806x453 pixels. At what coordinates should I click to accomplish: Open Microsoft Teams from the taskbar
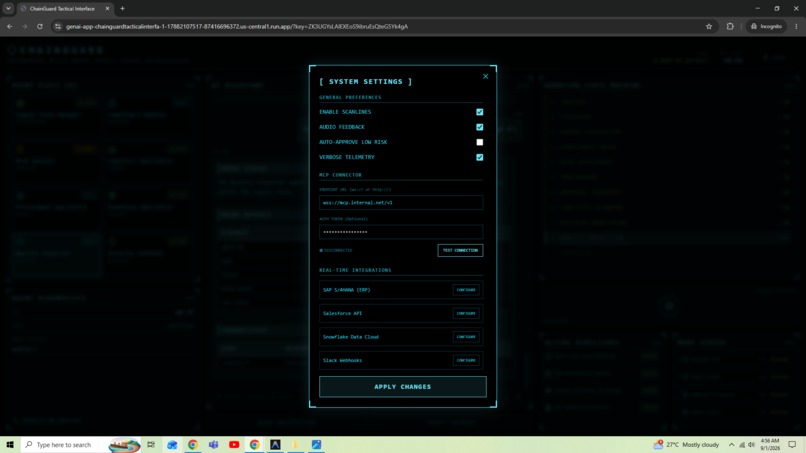coord(213,444)
